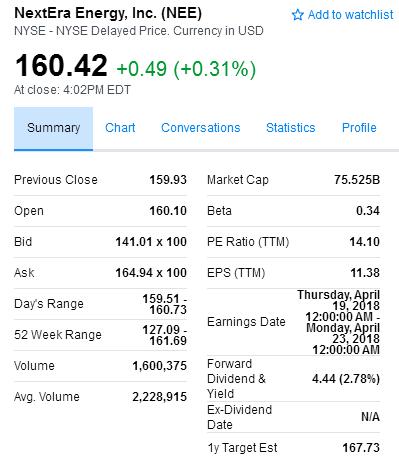The width and height of the screenshot is (399, 462).
Task: Switch to the Chart tab
Action: click(x=120, y=128)
